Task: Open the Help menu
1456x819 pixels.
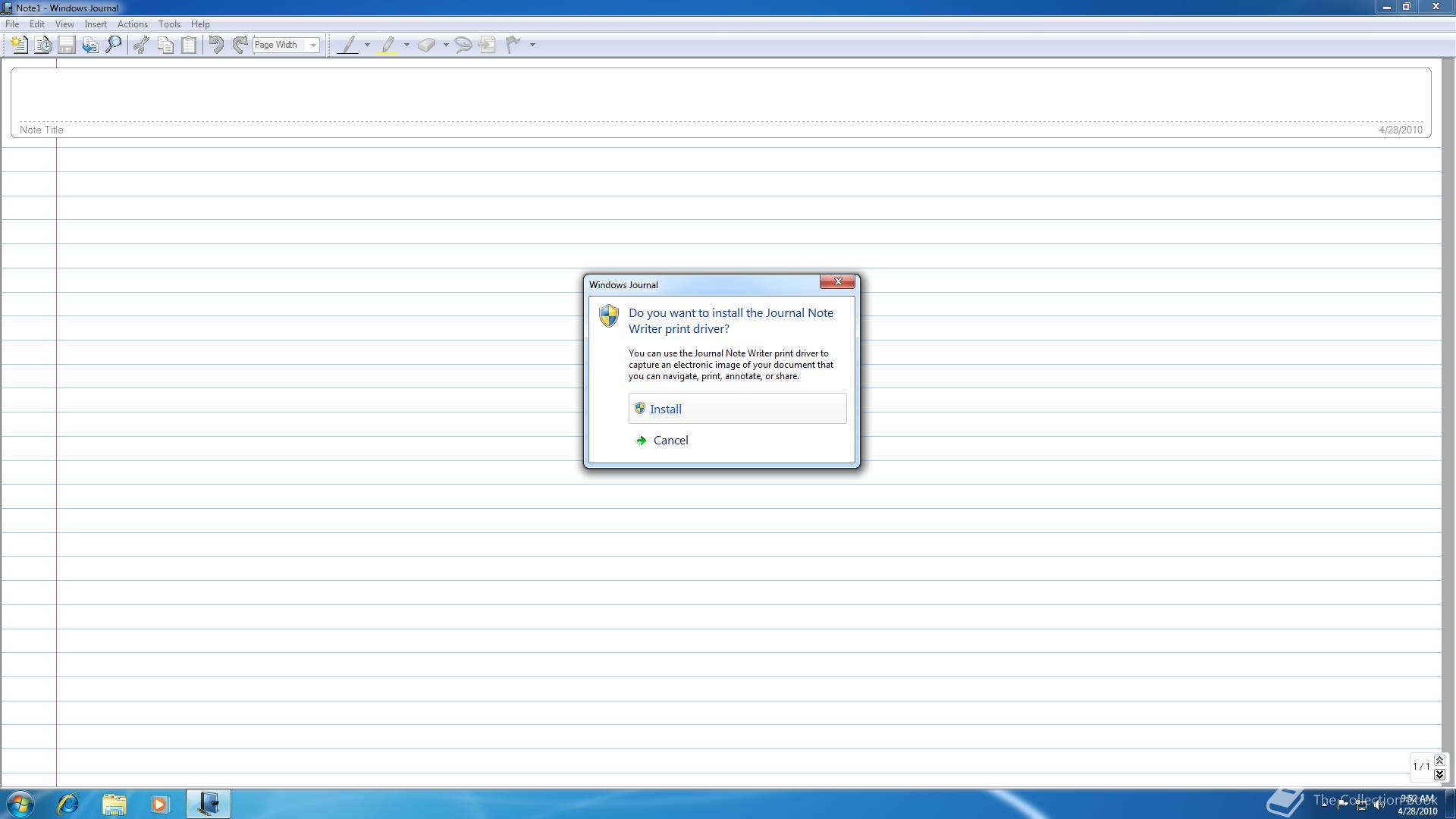Action: pos(200,24)
